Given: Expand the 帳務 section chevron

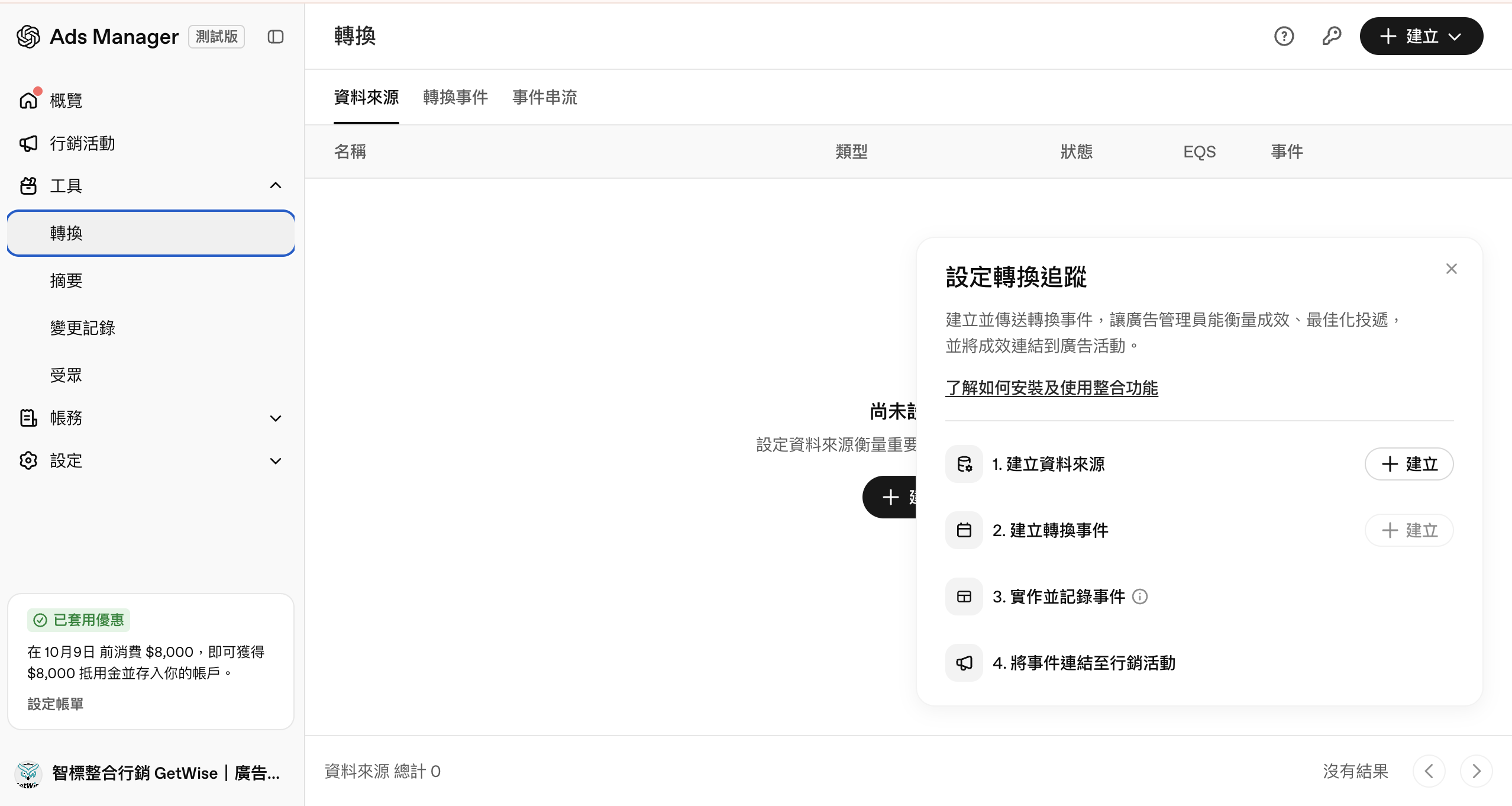Looking at the screenshot, I should [x=276, y=418].
